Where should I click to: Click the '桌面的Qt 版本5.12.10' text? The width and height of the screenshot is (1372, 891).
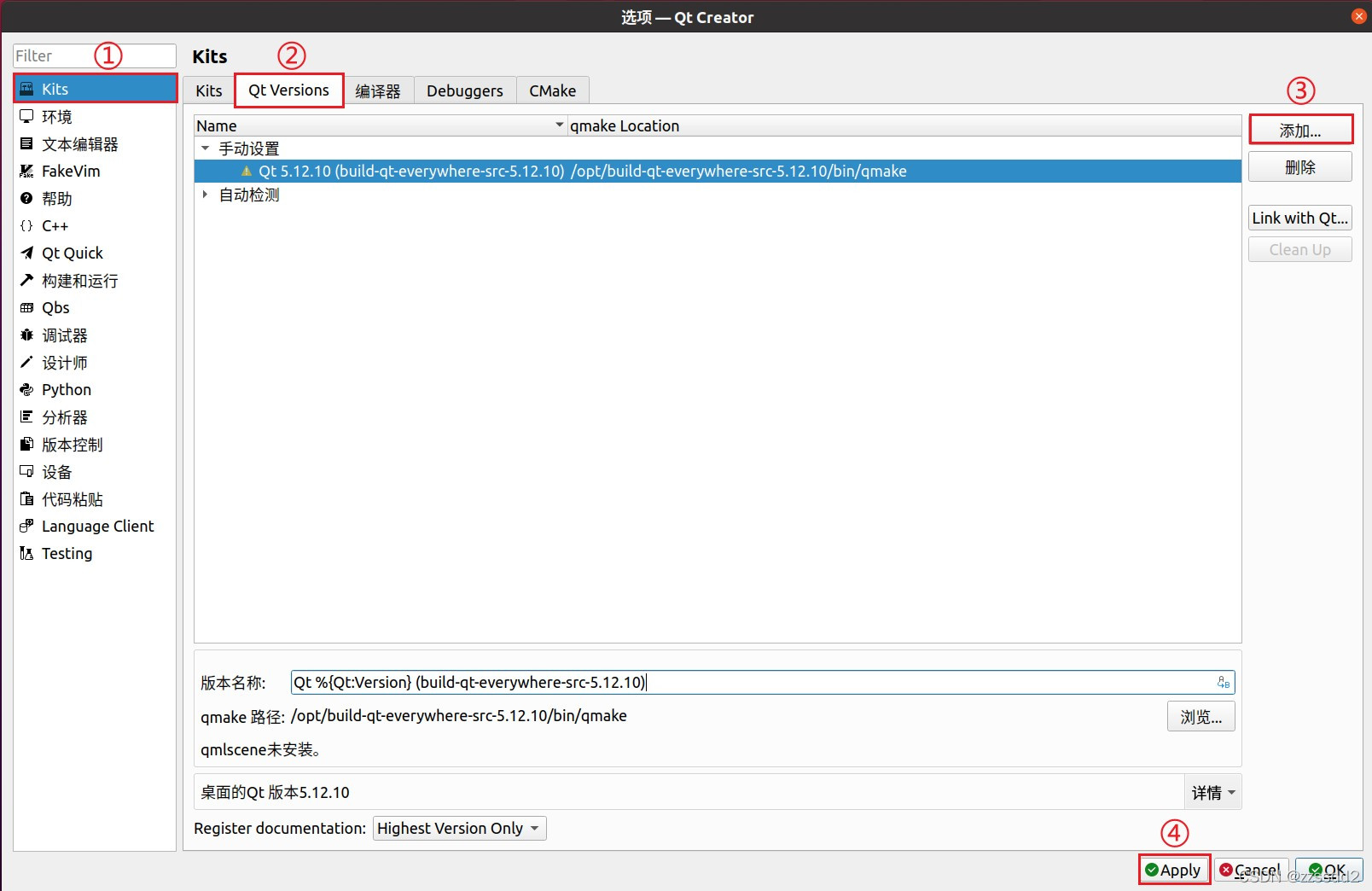275,792
